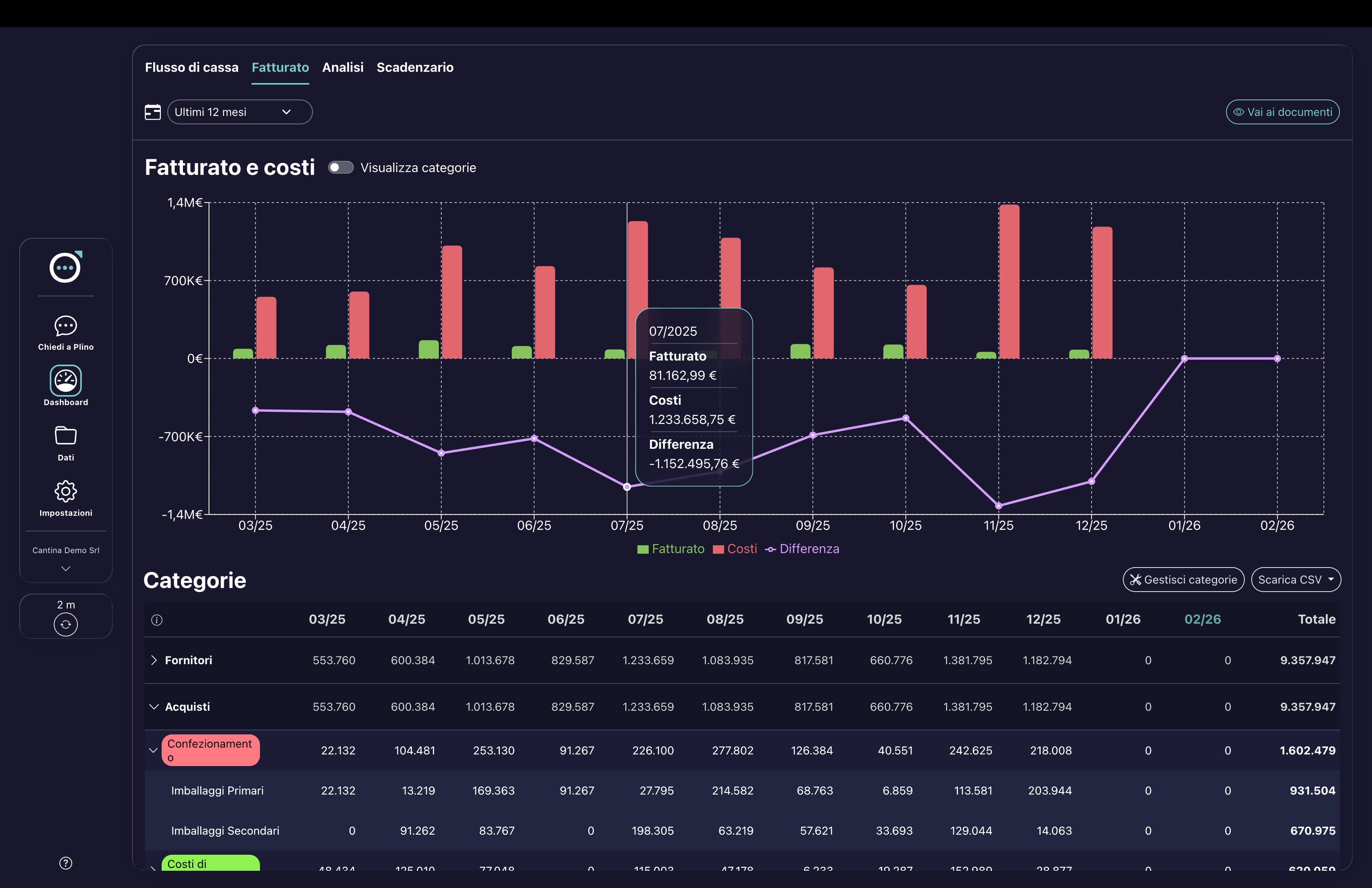Click the Plino logo icon
Screen dimensions: 1372x888
[65, 268]
